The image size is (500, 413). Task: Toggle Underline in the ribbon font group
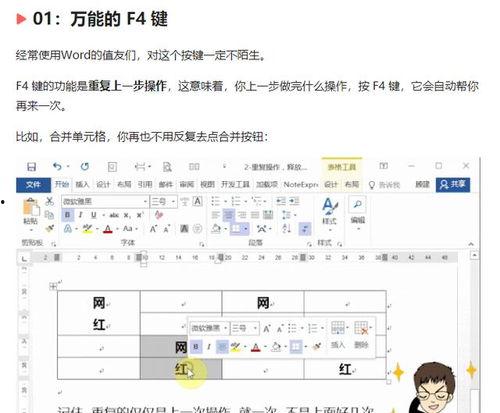94,215
